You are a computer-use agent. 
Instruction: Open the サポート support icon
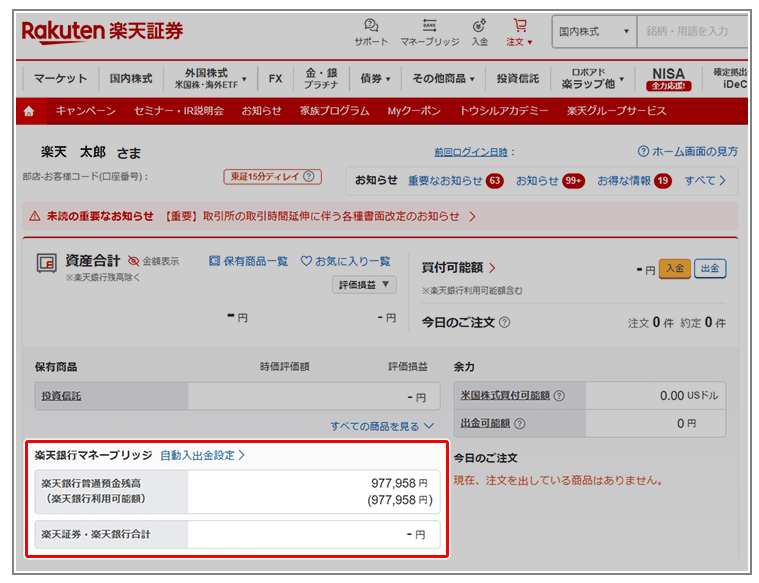pos(371,32)
